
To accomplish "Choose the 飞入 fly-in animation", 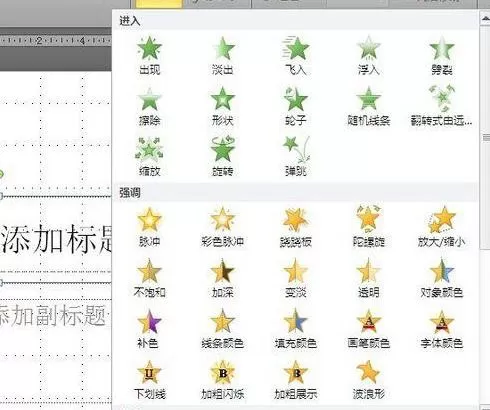I will click(x=295, y=56).
